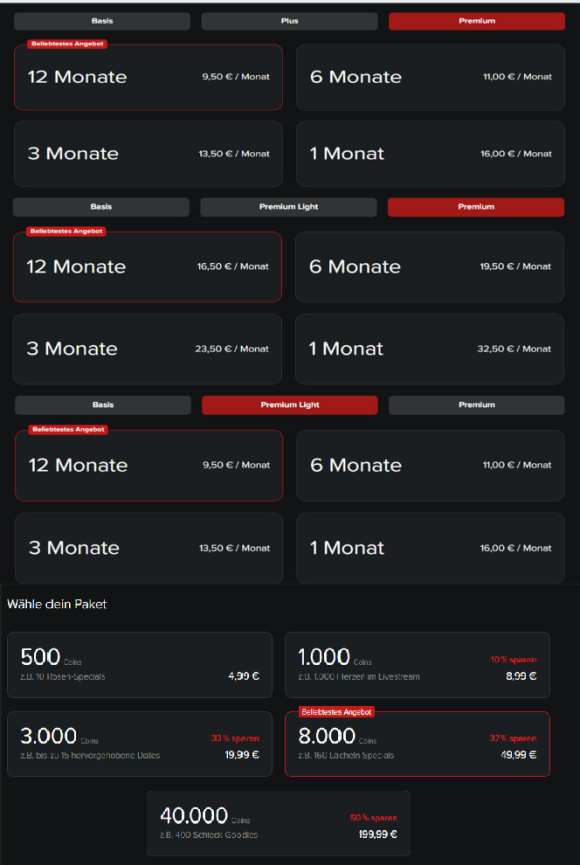Viewport: 580px width, 865px height.
Task: Select the 1 Monat 32,50 € plan
Action: (x=429, y=349)
